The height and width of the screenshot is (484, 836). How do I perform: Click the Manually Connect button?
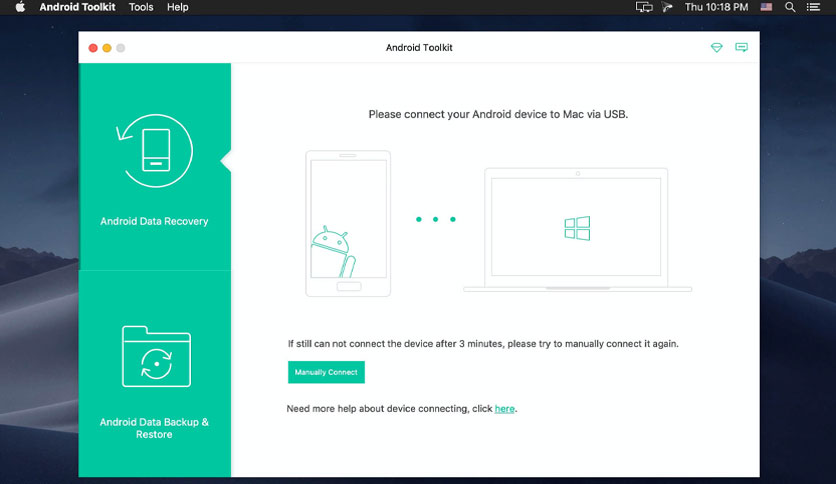point(326,372)
